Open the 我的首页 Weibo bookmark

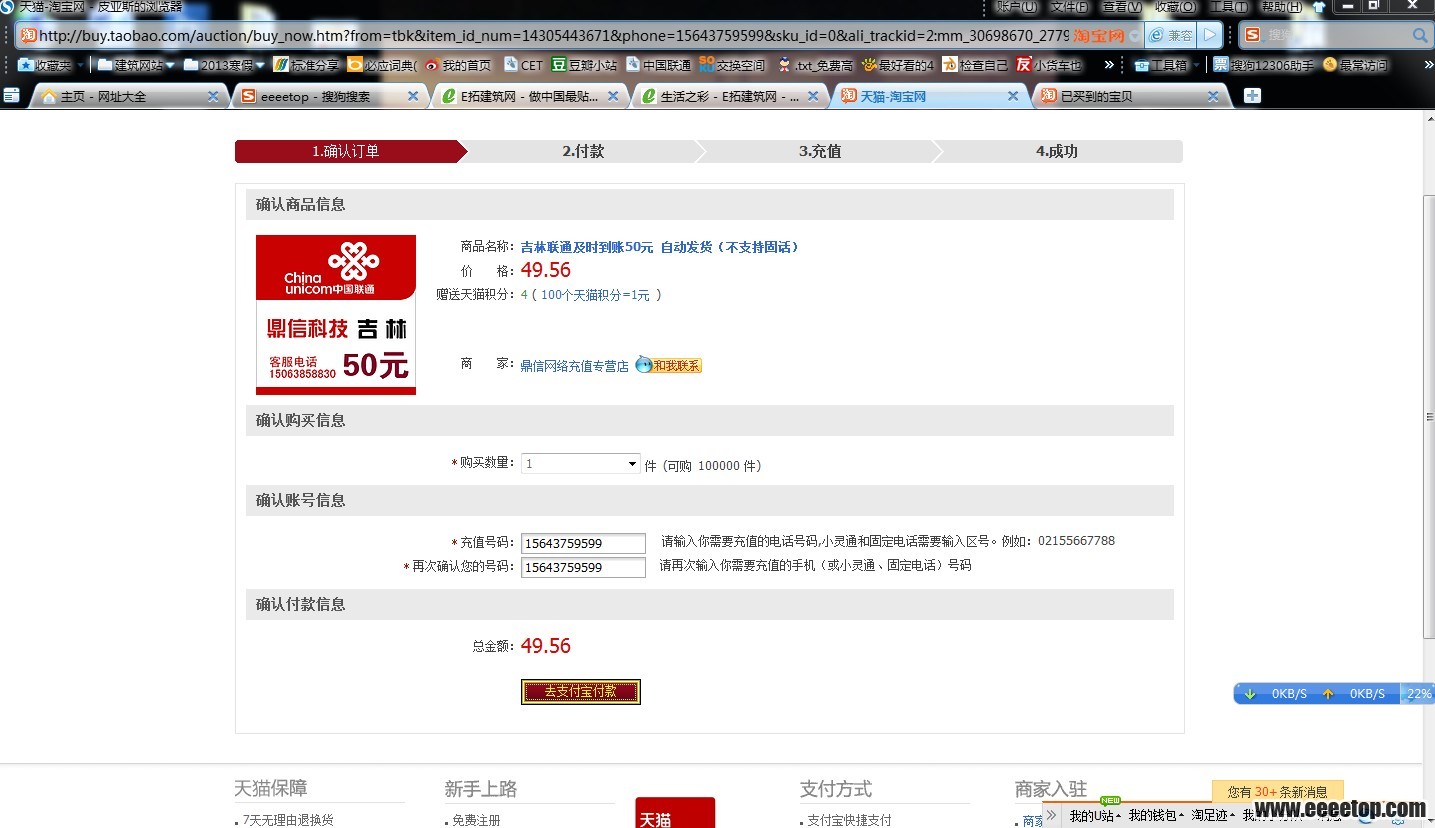(x=458, y=65)
